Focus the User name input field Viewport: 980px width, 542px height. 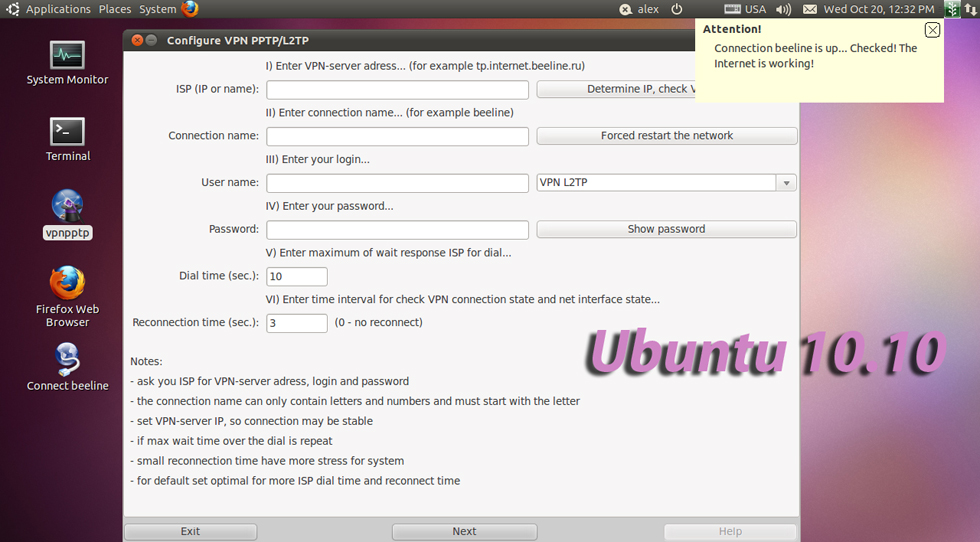(398, 183)
